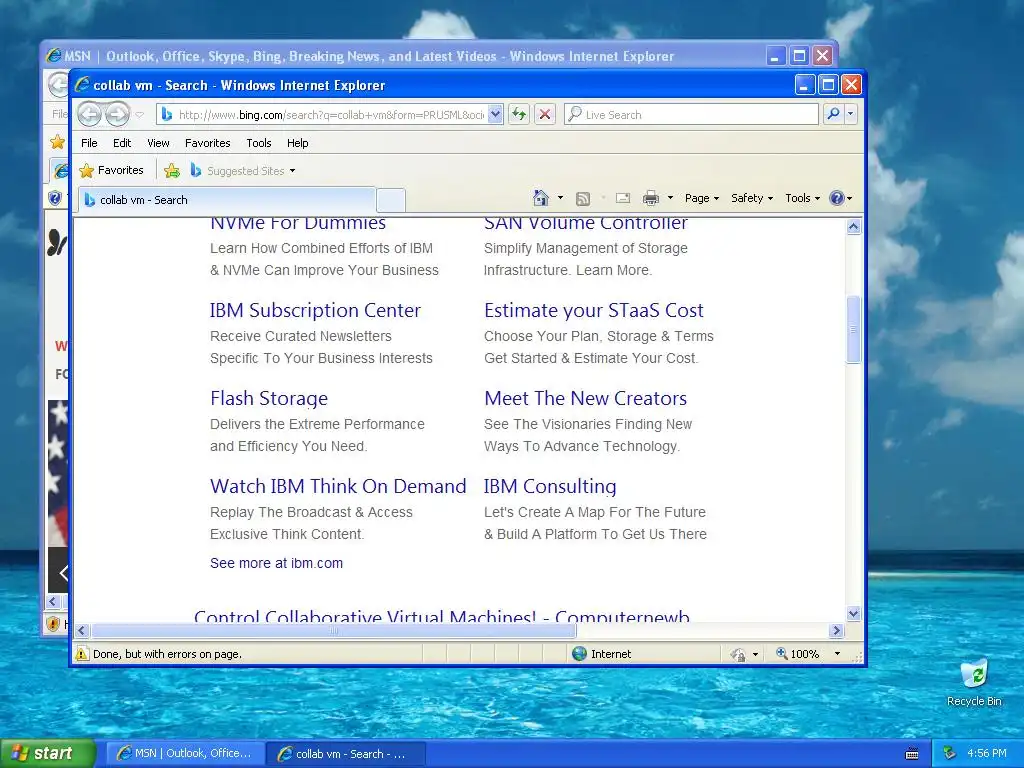Click the Home page icon
1024x768 pixels.
coord(541,198)
